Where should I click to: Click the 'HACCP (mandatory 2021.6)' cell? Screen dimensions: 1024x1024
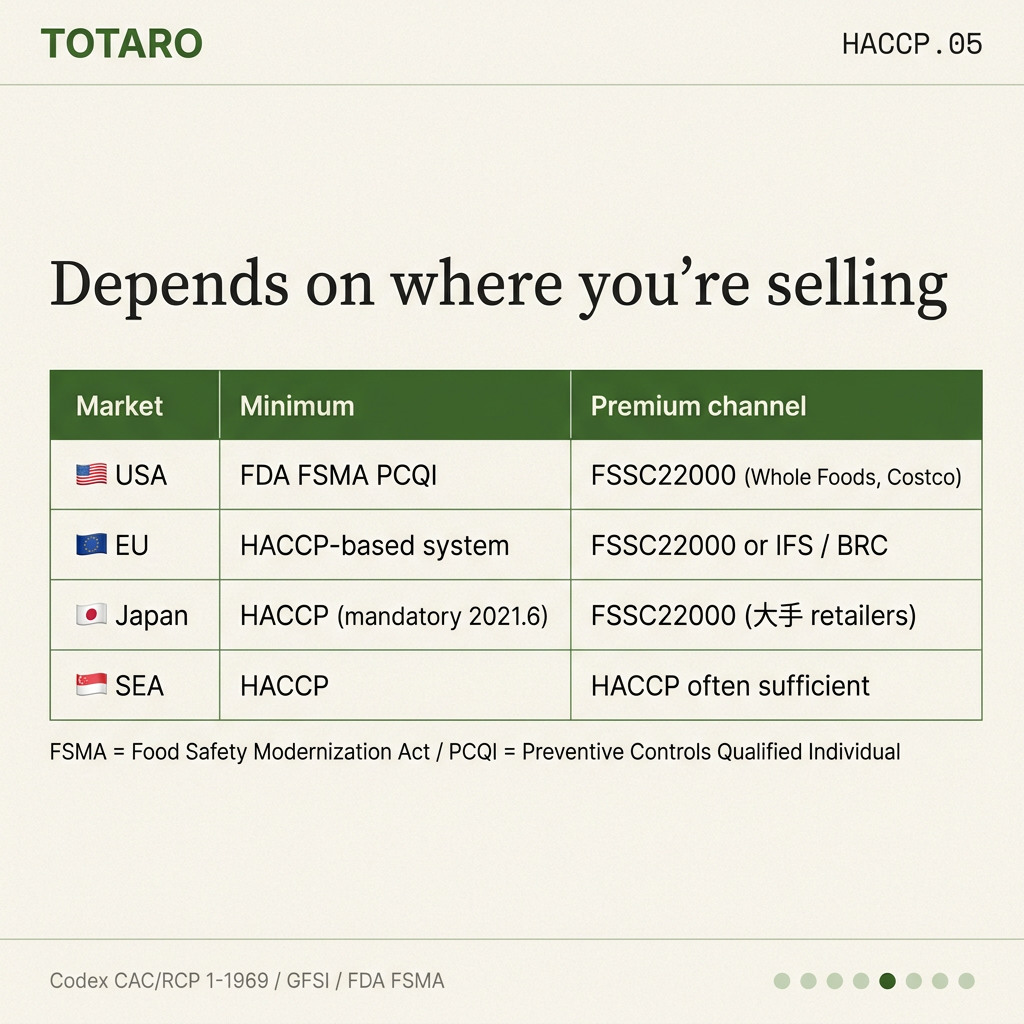click(394, 615)
